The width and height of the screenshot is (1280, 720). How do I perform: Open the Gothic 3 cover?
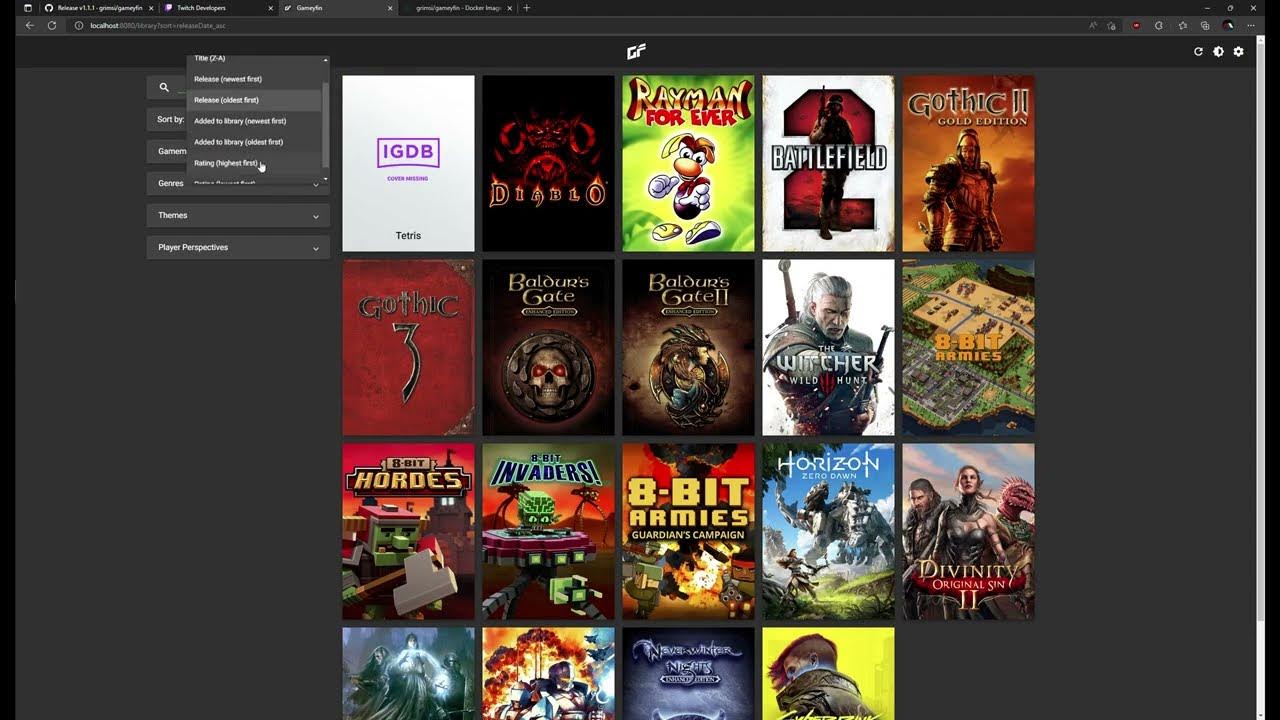408,347
